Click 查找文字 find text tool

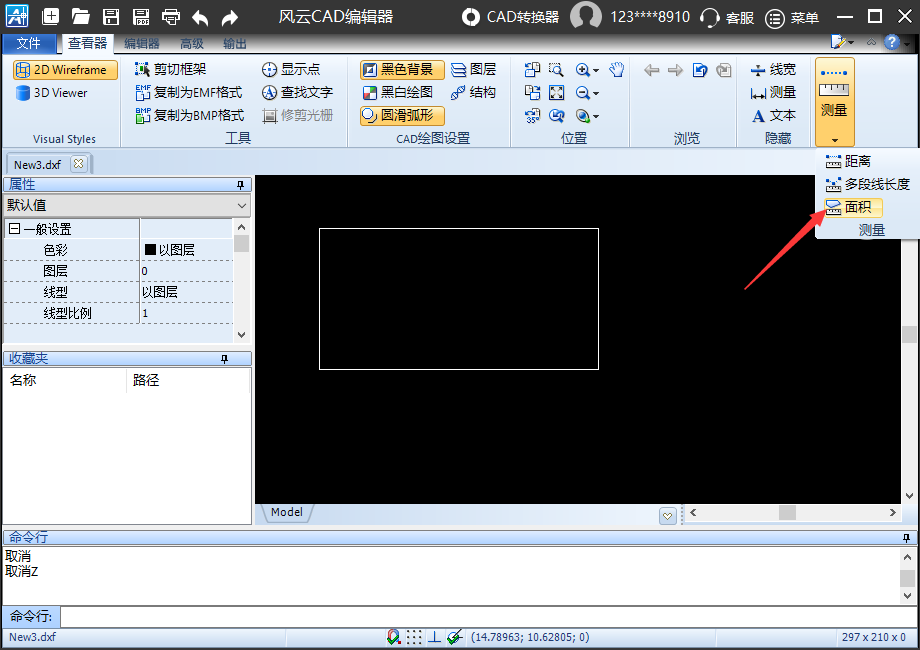click(297, 92)
